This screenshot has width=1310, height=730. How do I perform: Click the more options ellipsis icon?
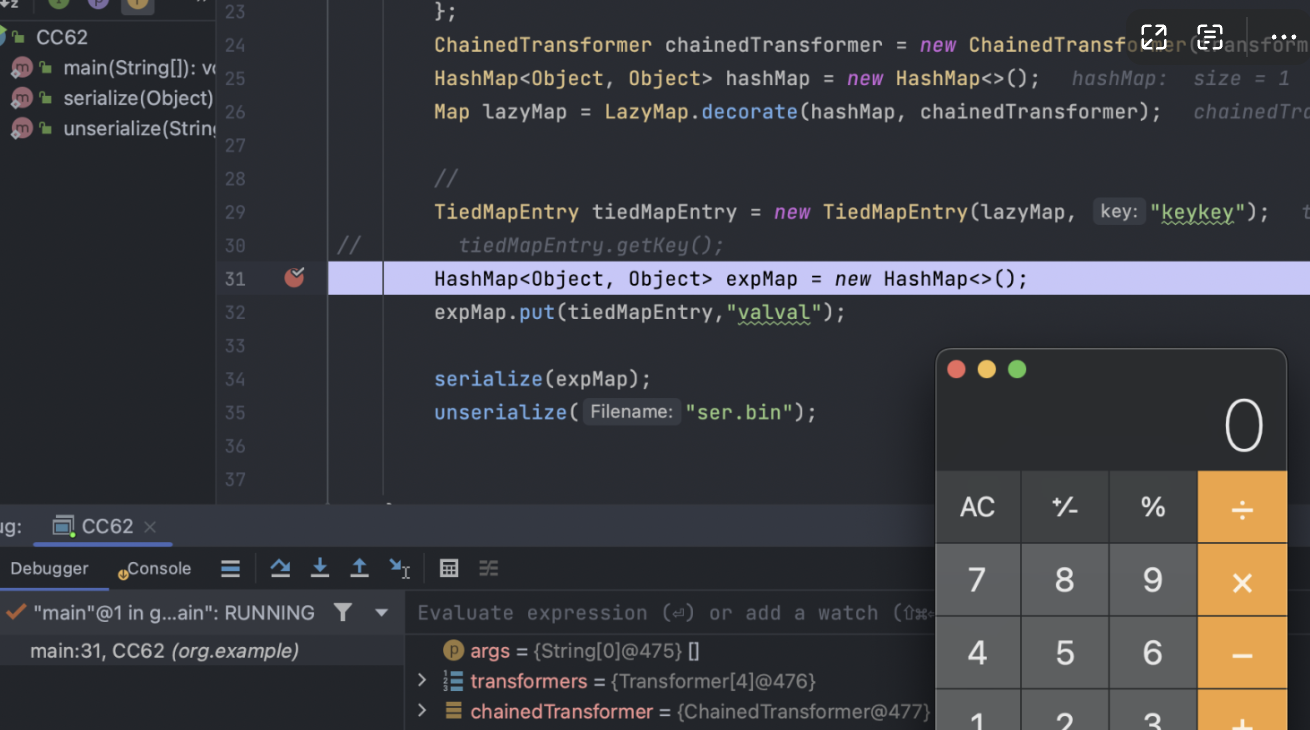[x=1283, y=37]
